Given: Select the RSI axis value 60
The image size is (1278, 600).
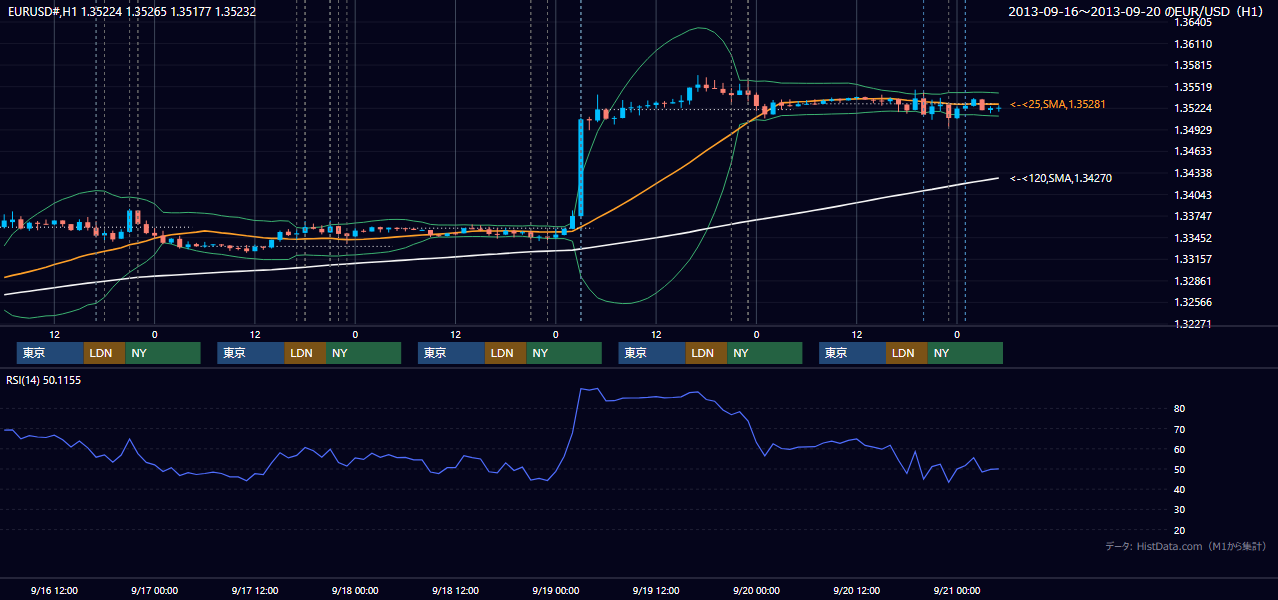Looking at the screenshot, I should [x=1179, y=449].
